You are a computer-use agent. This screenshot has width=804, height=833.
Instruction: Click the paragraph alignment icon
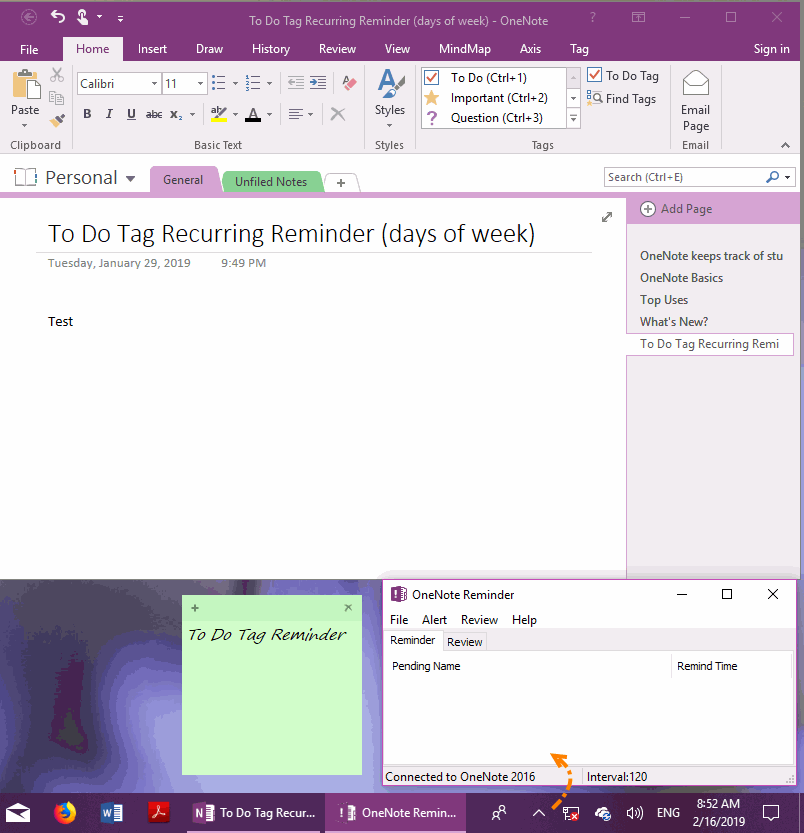click(x=295, y=114)
